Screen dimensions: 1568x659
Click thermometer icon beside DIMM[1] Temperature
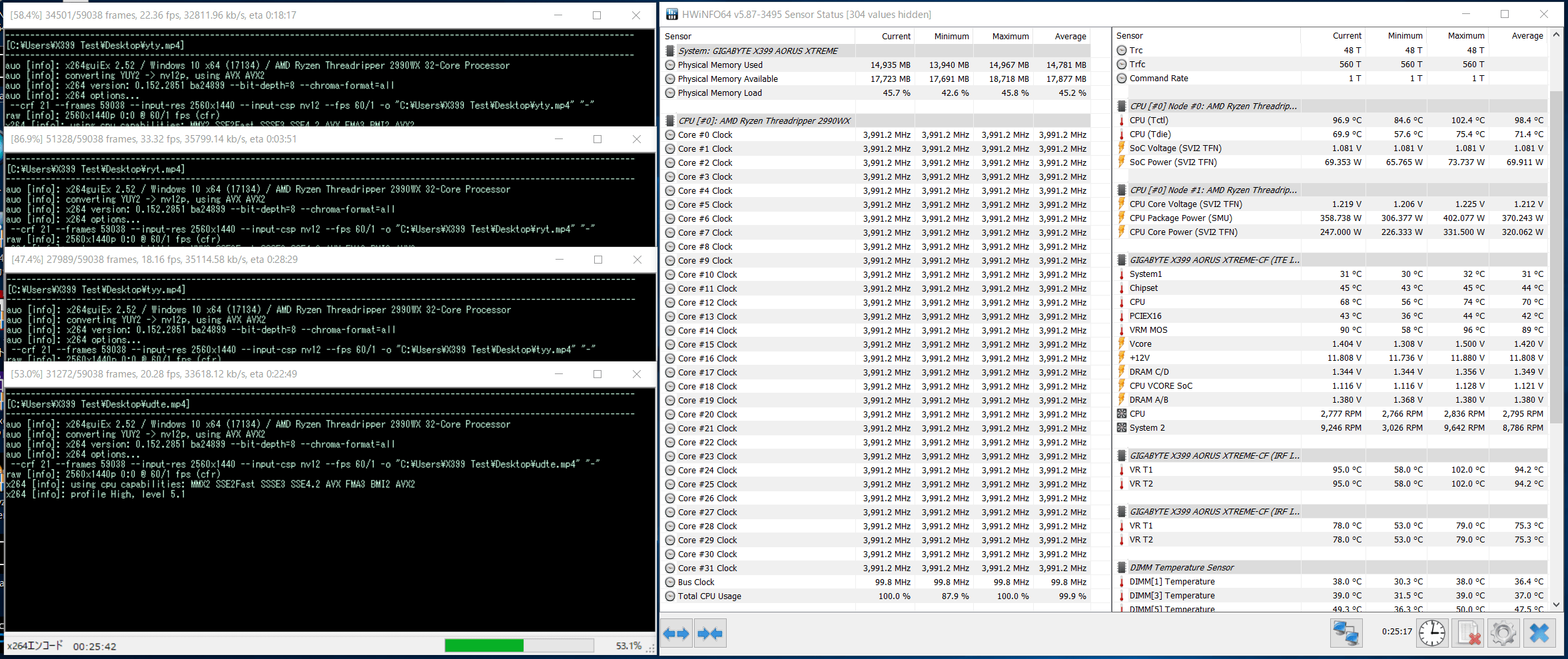point(1122,582)
